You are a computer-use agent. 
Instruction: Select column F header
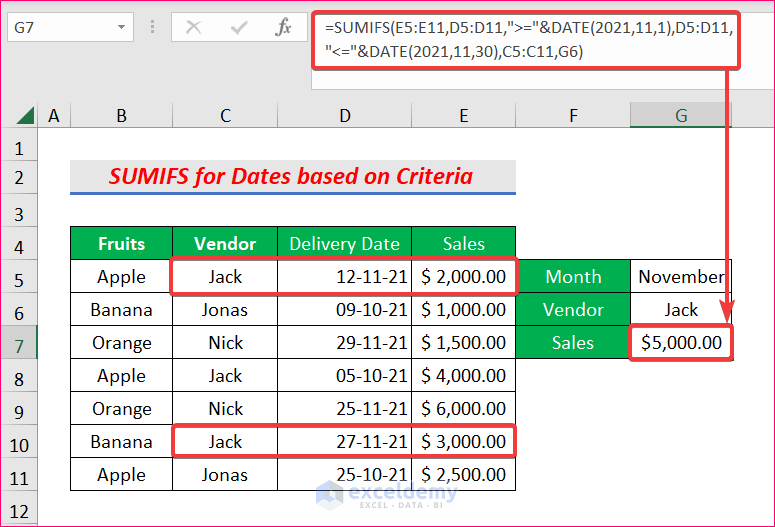573,116
